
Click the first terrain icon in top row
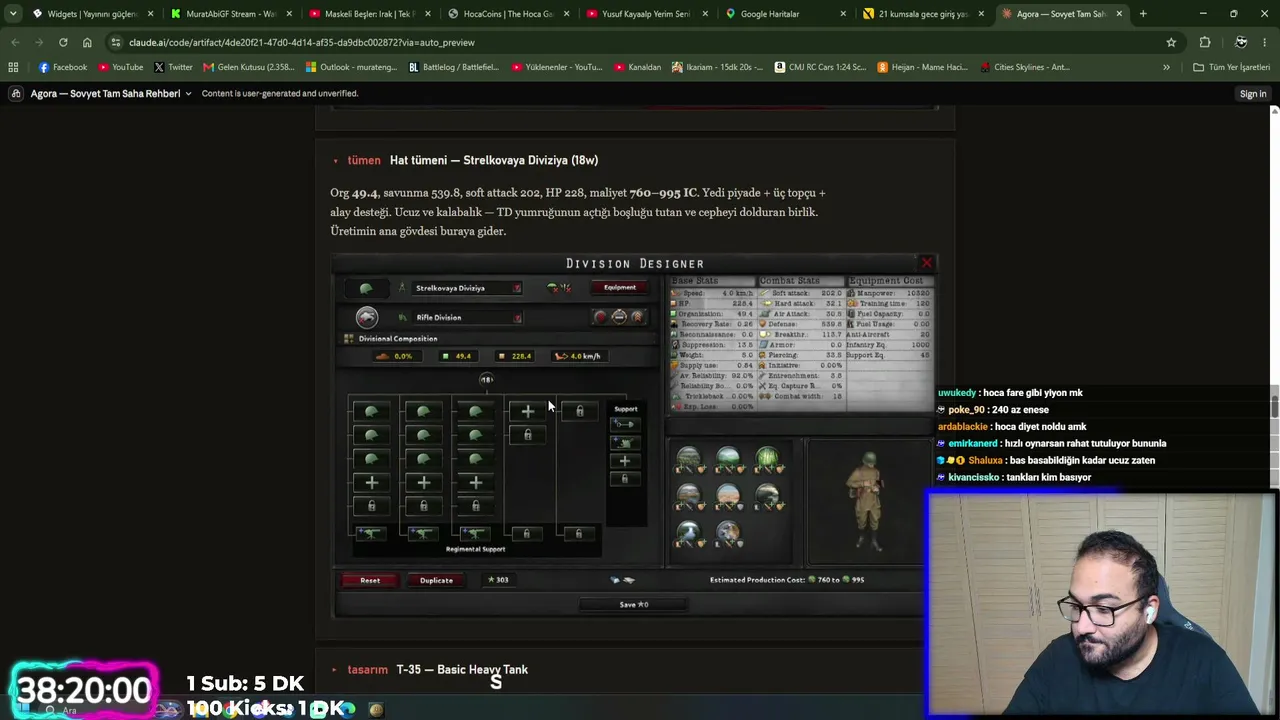click(x=689, y=460)
